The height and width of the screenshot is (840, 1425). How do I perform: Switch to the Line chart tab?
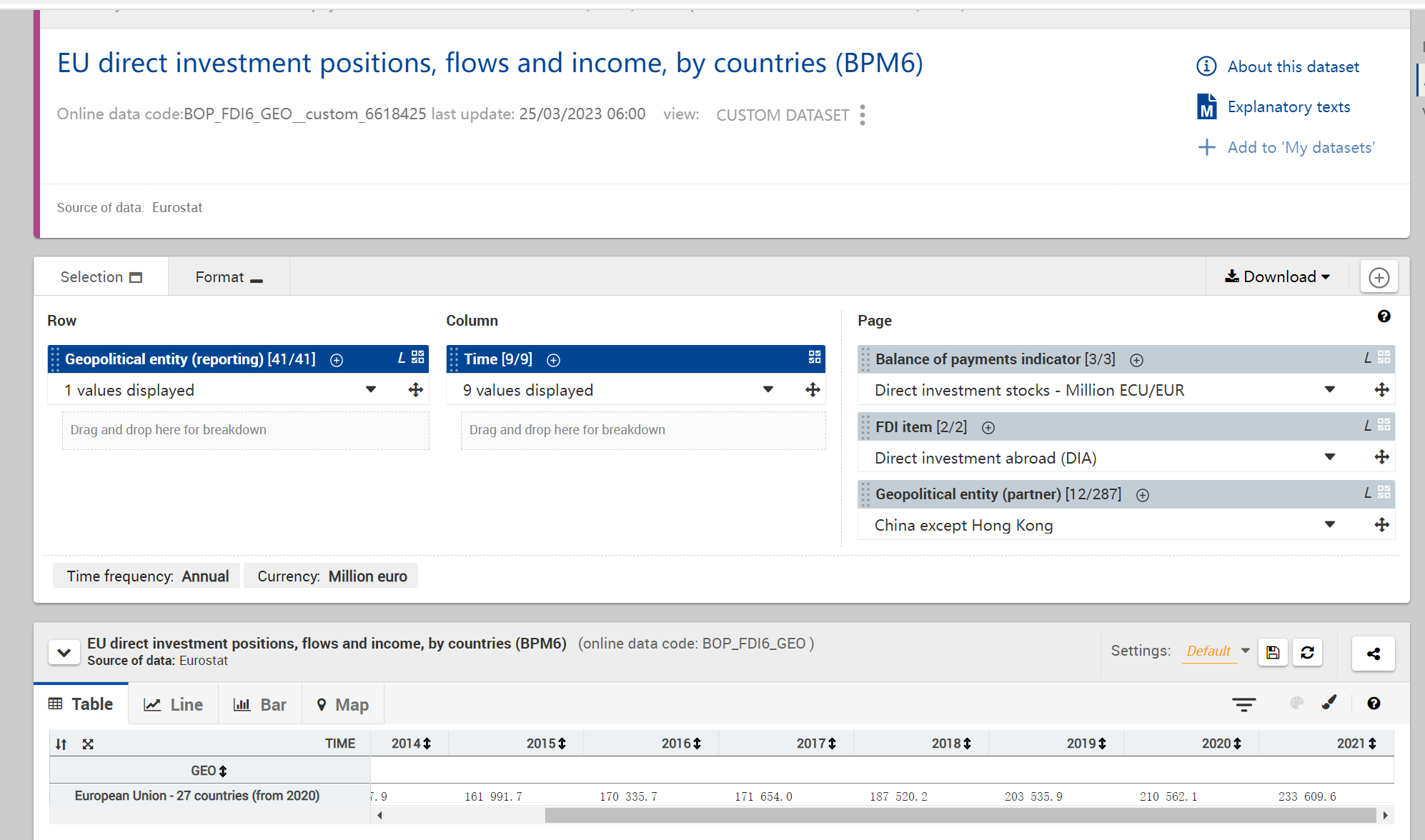click(174, 705)
